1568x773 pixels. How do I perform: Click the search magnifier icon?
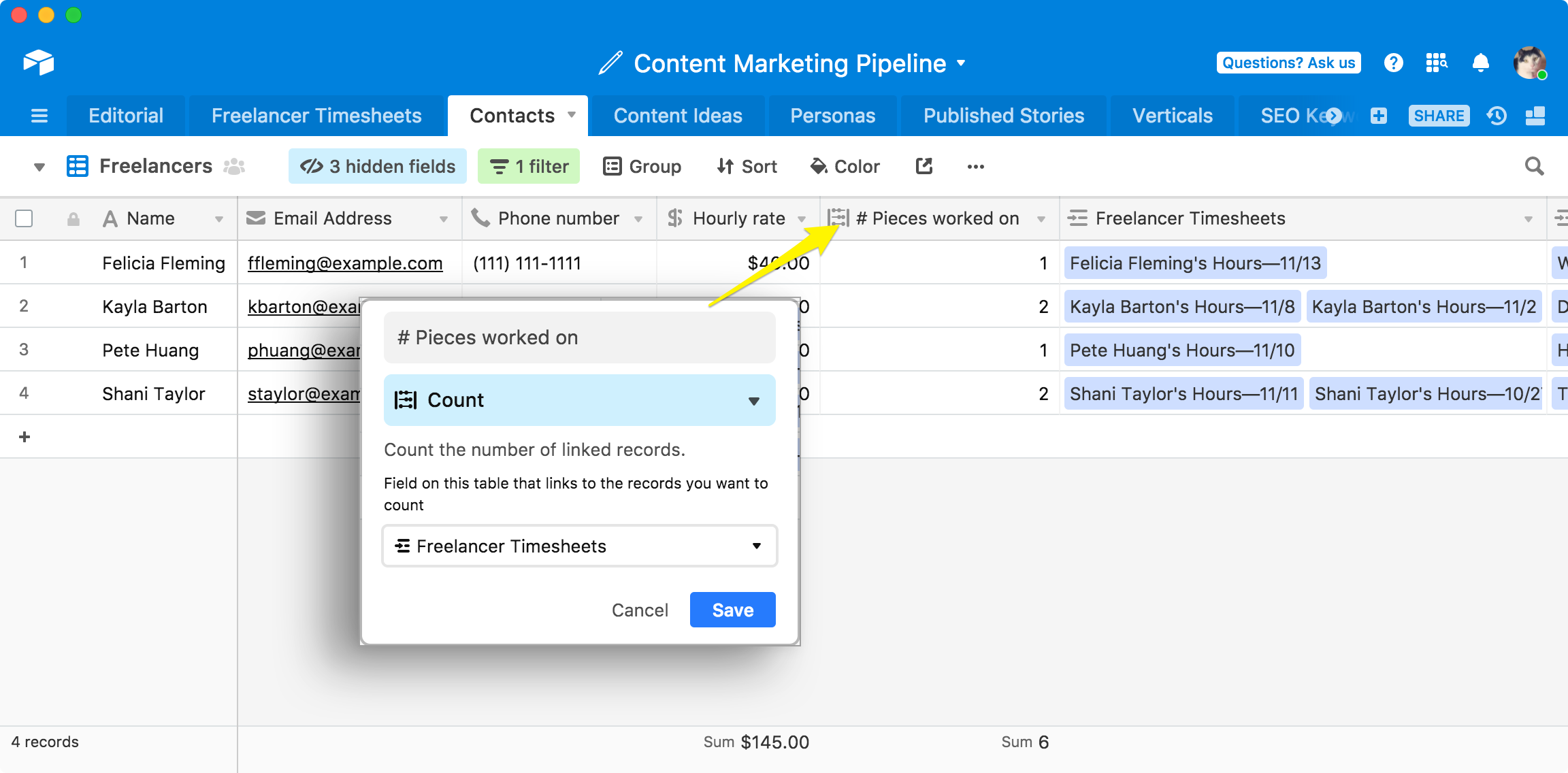[x=1534, y=166]
